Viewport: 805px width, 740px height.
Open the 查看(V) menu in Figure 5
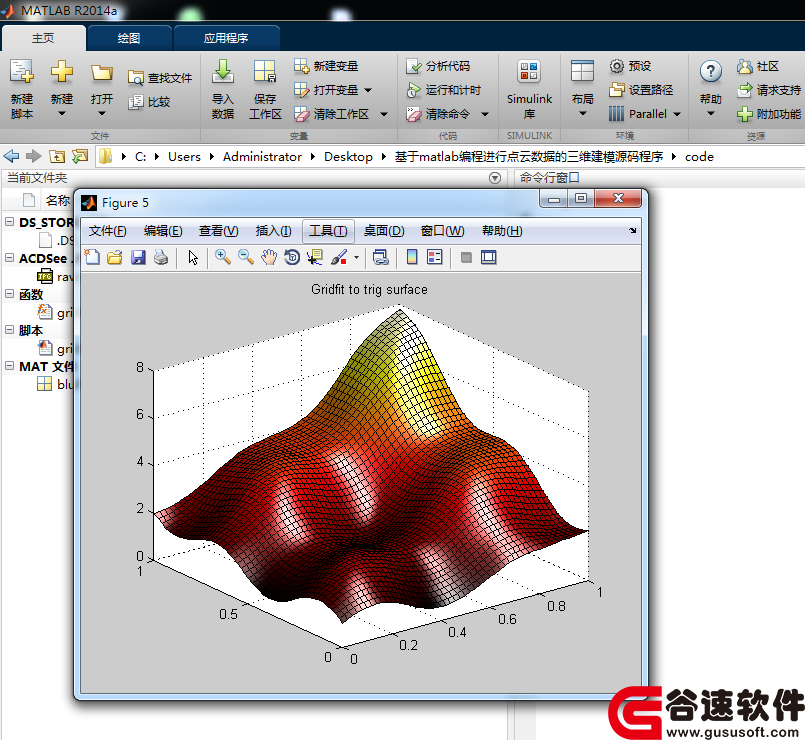218,231
